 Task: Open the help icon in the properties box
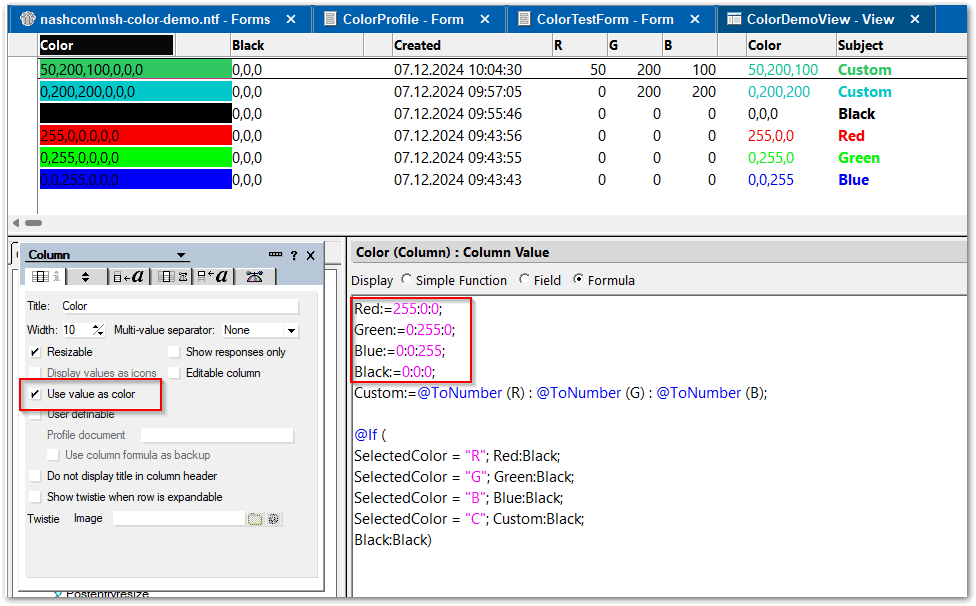point(293,254)
